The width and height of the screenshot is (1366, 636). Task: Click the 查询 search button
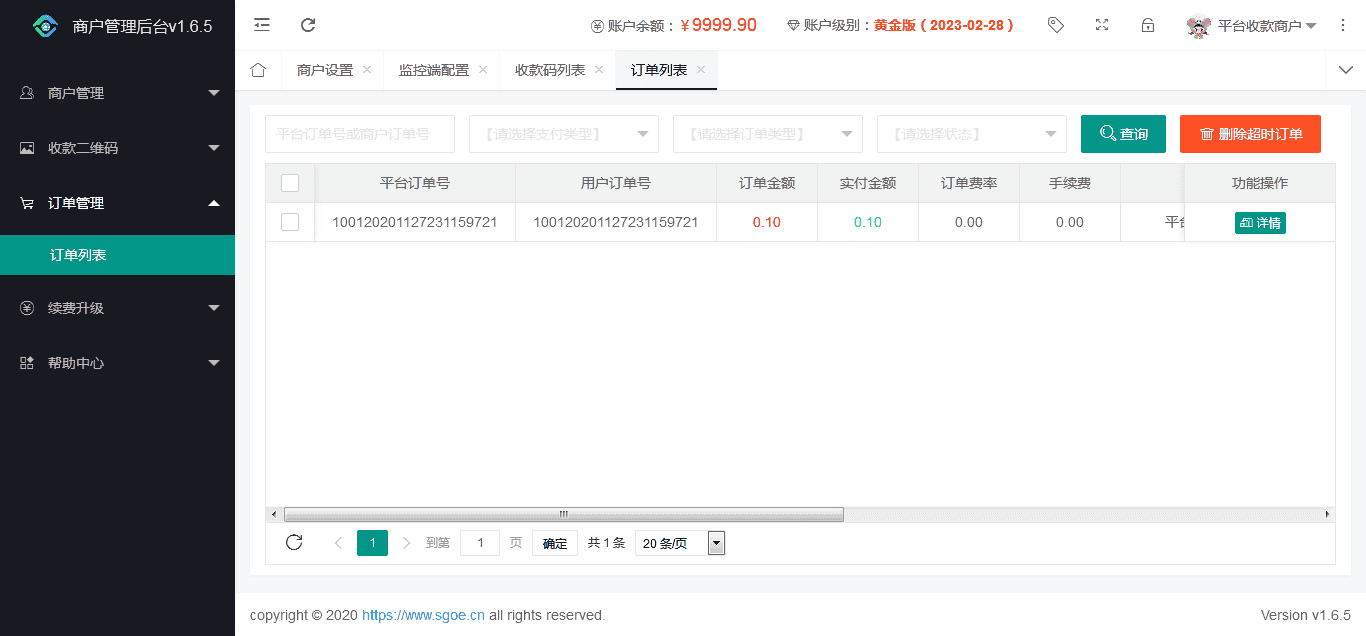pos(1123,134)
